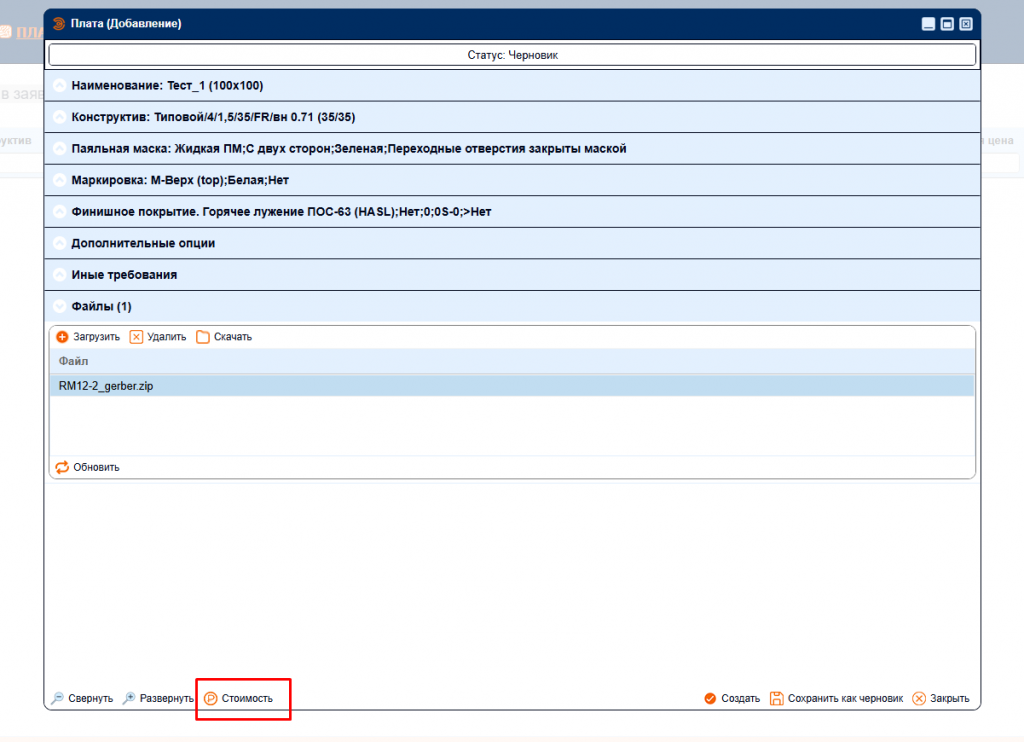Click the Удалить delete icon
This screenshot has height=742, width=1024.
(x=137, y=337)
